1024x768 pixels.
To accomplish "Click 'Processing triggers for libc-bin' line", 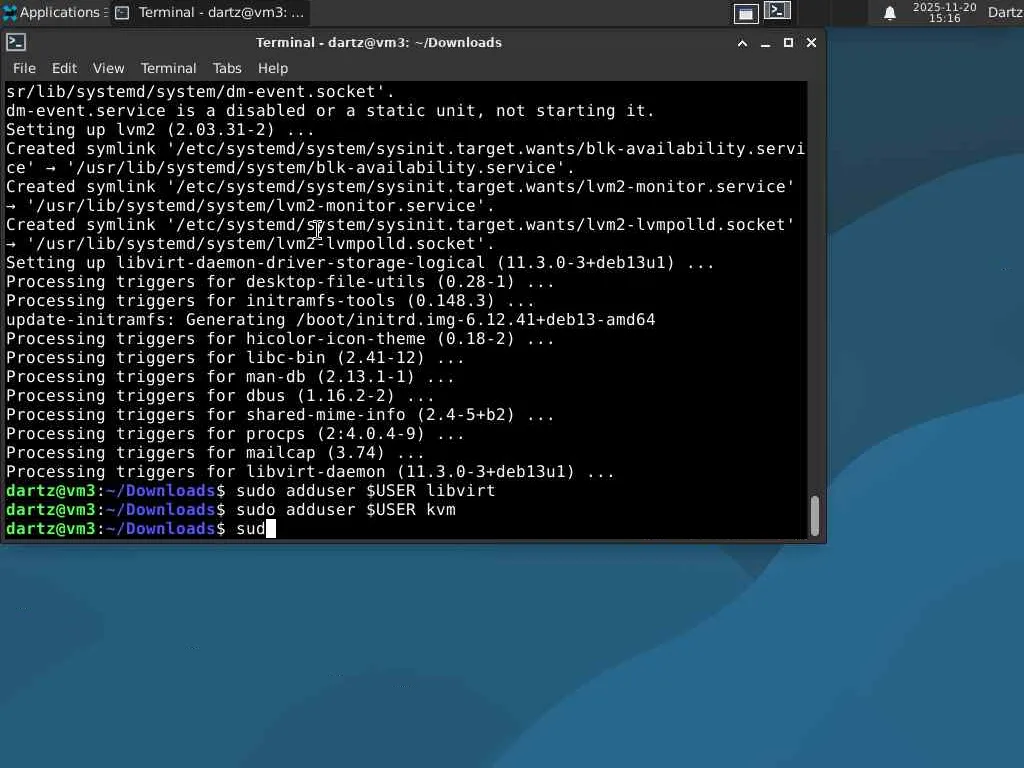I will (x=235, y=357).
